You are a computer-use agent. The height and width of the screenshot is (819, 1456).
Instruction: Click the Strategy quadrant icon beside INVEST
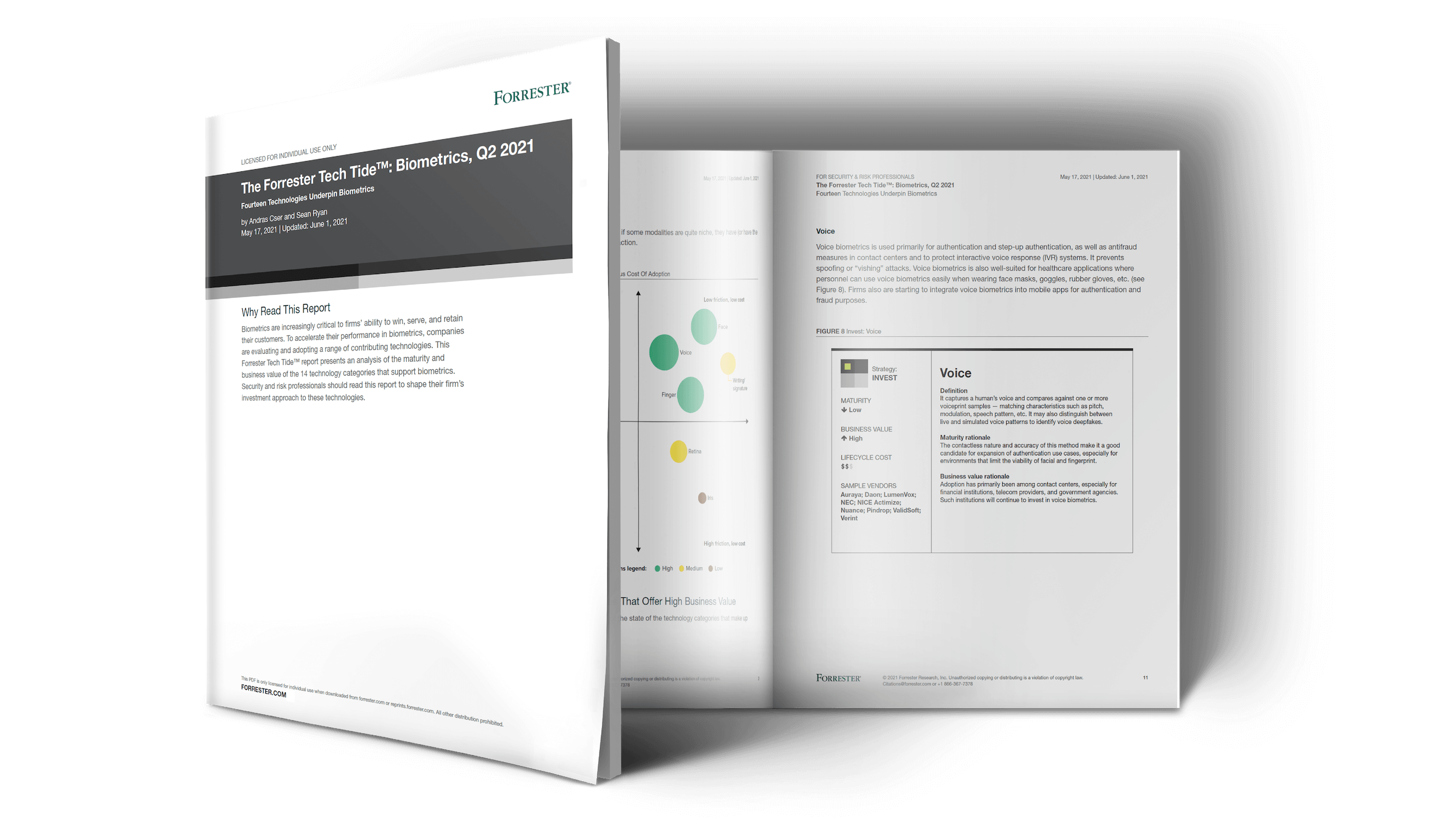point(853,373)
